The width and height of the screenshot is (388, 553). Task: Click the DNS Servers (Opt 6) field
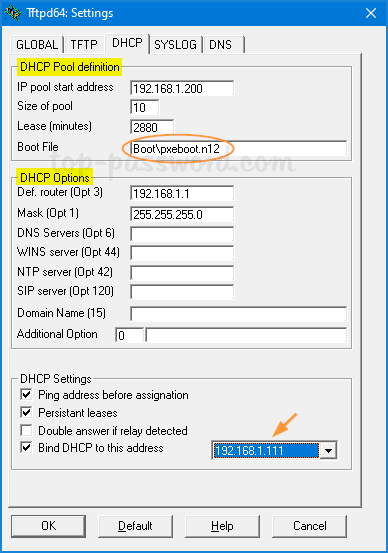click(x=182, y=234)
